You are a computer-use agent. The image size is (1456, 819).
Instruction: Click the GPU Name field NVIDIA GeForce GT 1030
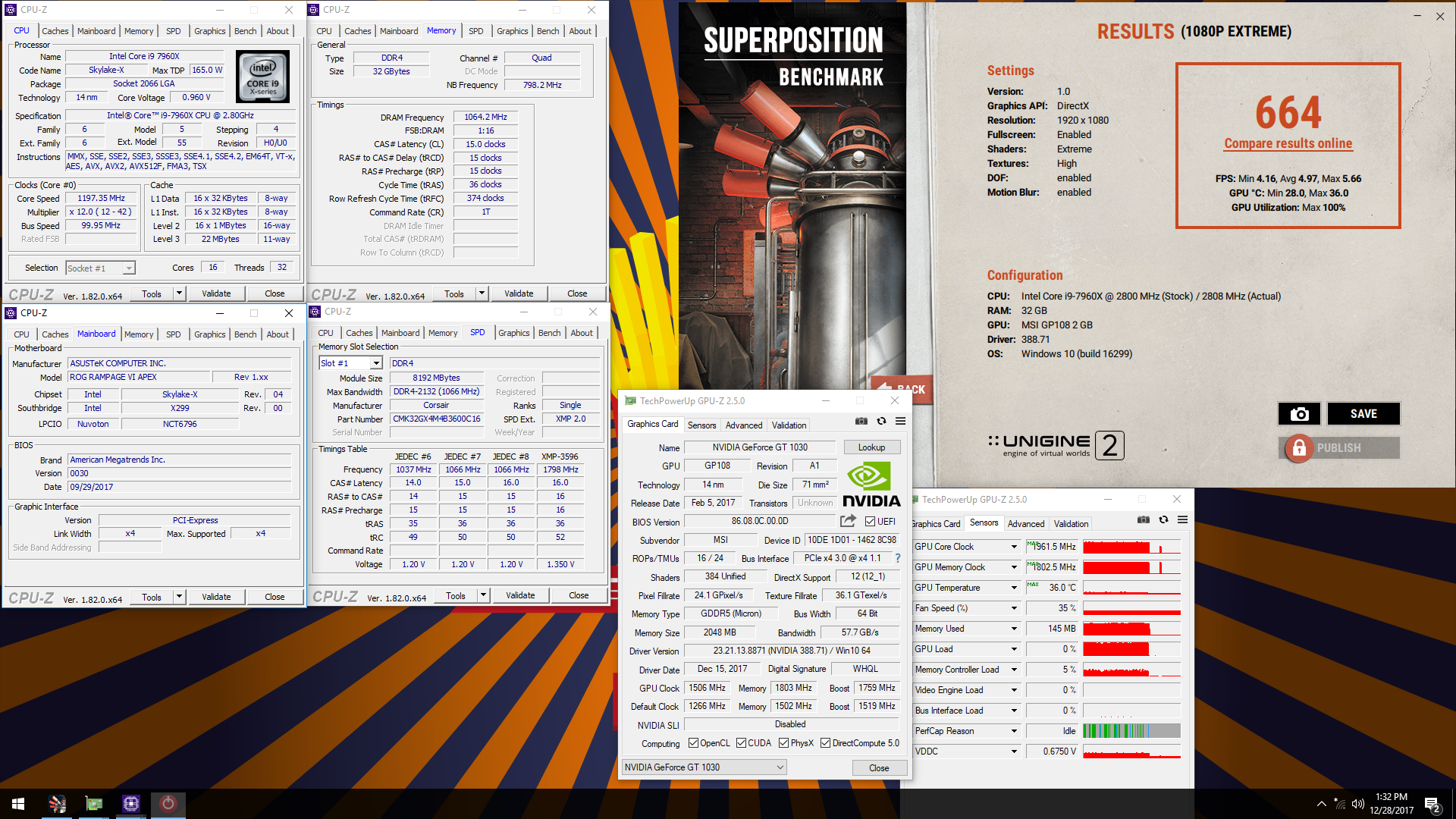point(760,447)
